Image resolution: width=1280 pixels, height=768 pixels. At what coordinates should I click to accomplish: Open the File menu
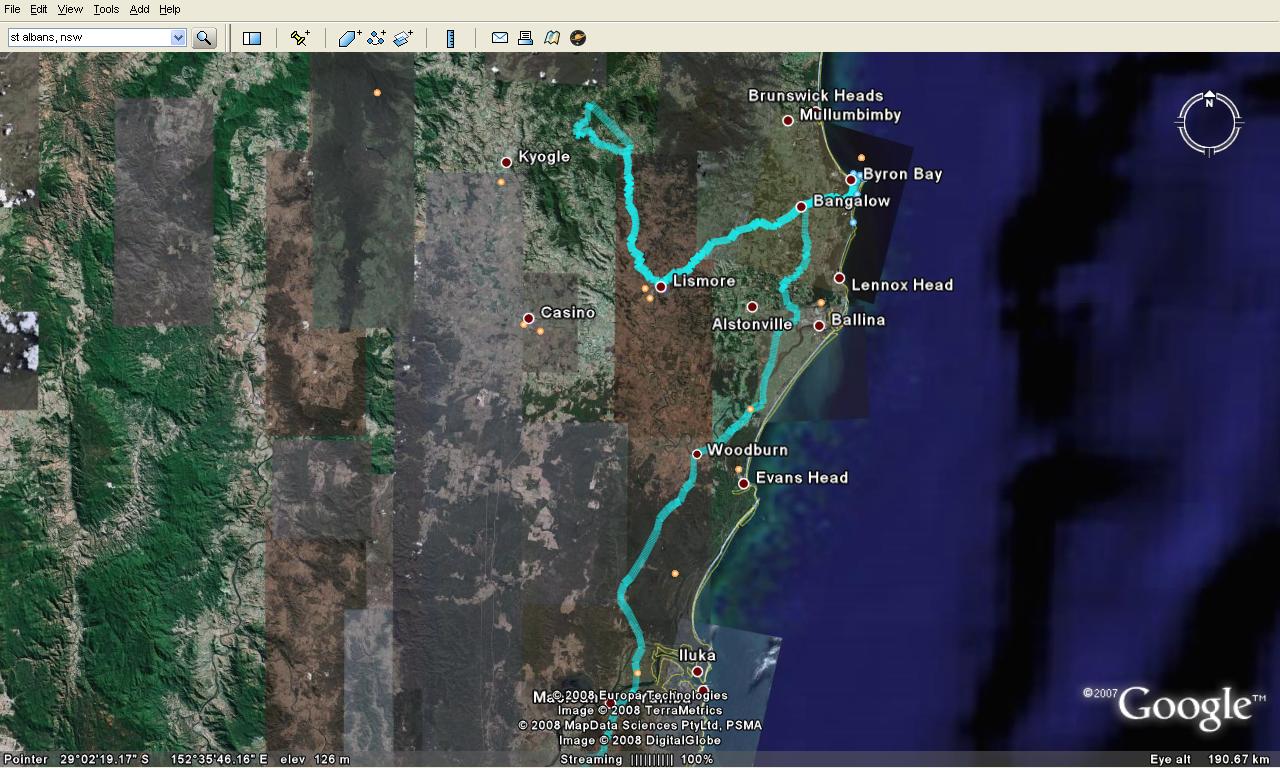(12, 9)
